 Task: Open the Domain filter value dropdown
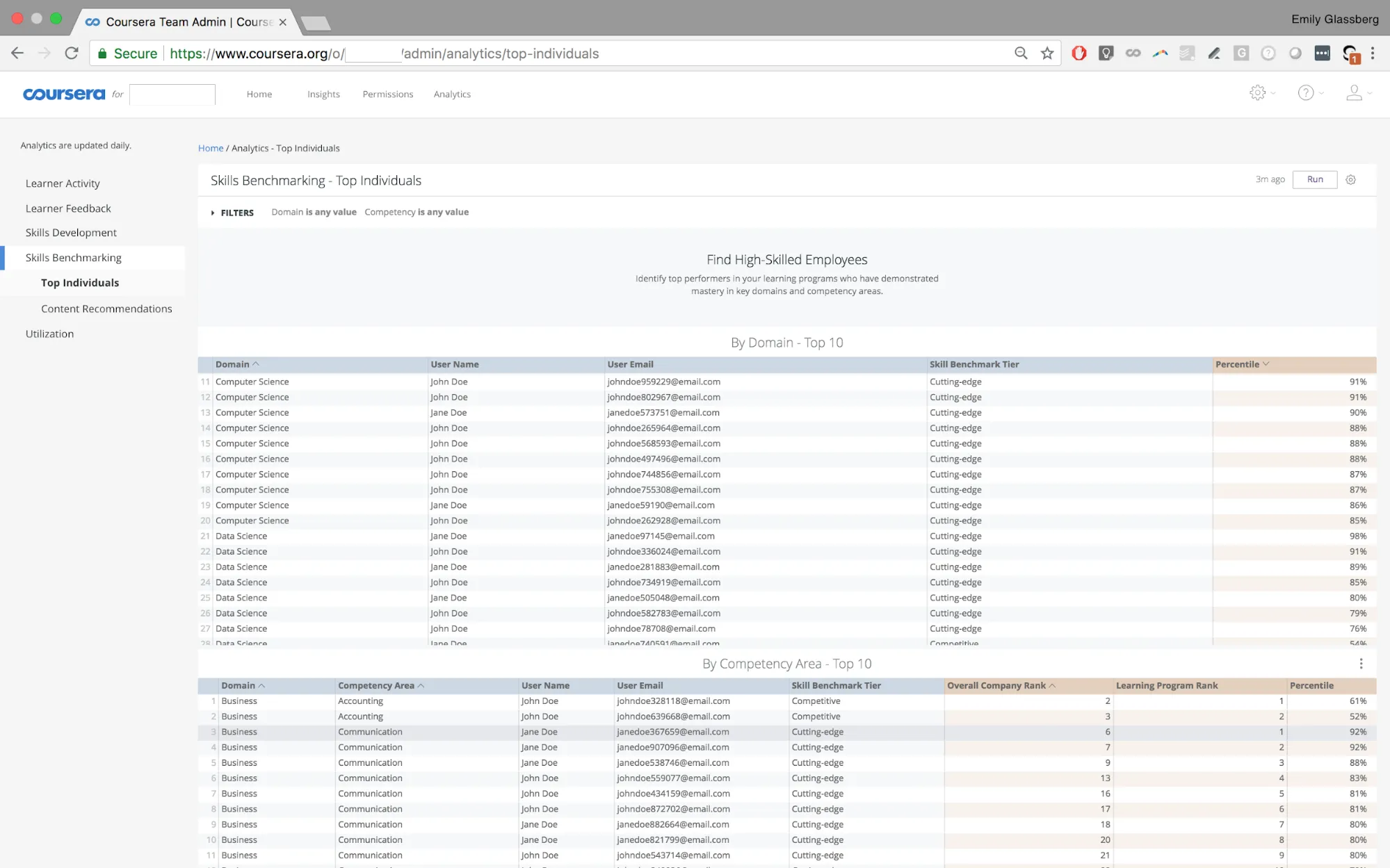click(332, 212)
